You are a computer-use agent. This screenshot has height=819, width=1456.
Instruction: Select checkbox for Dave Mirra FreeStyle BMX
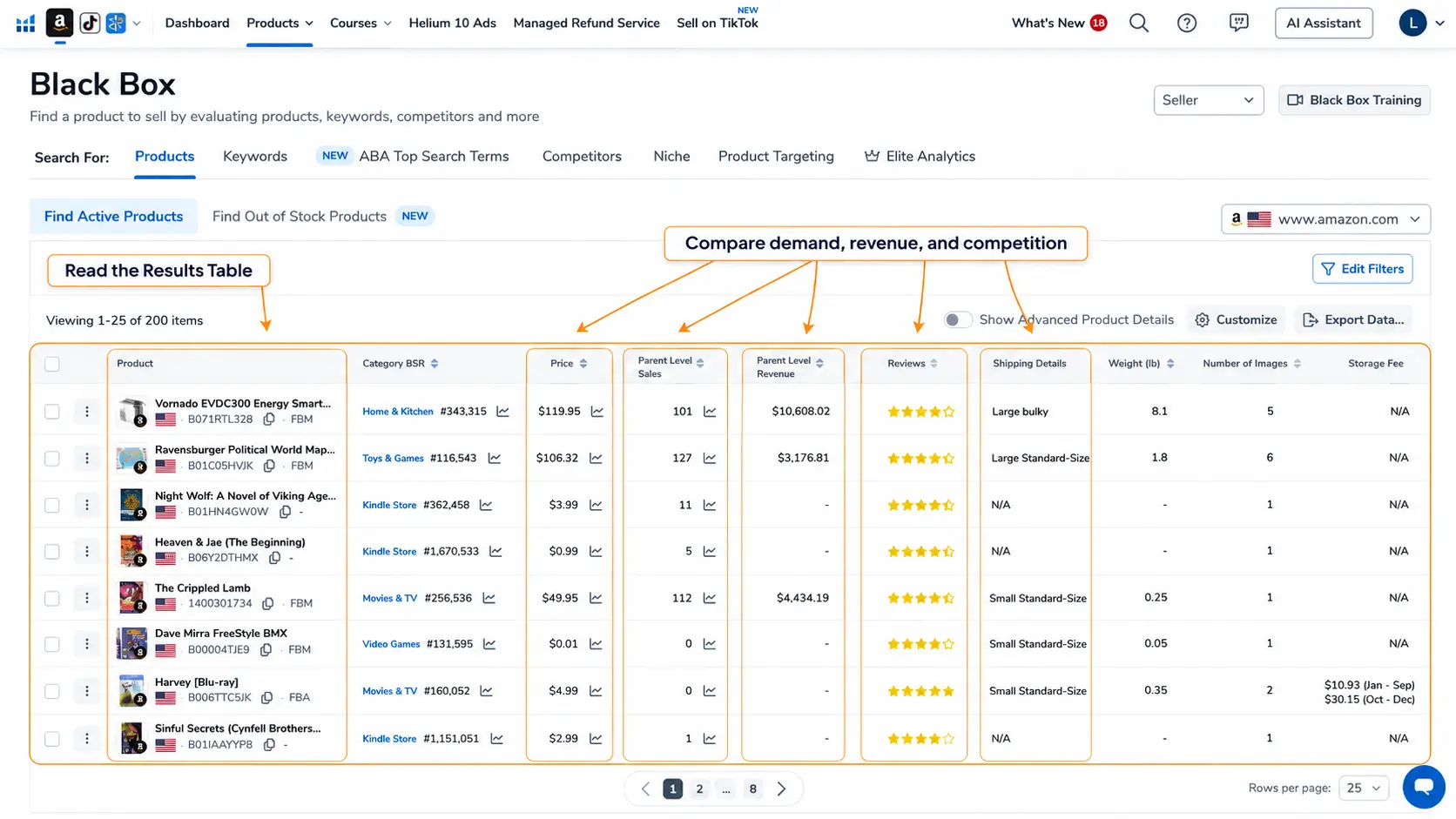[52, 645]
